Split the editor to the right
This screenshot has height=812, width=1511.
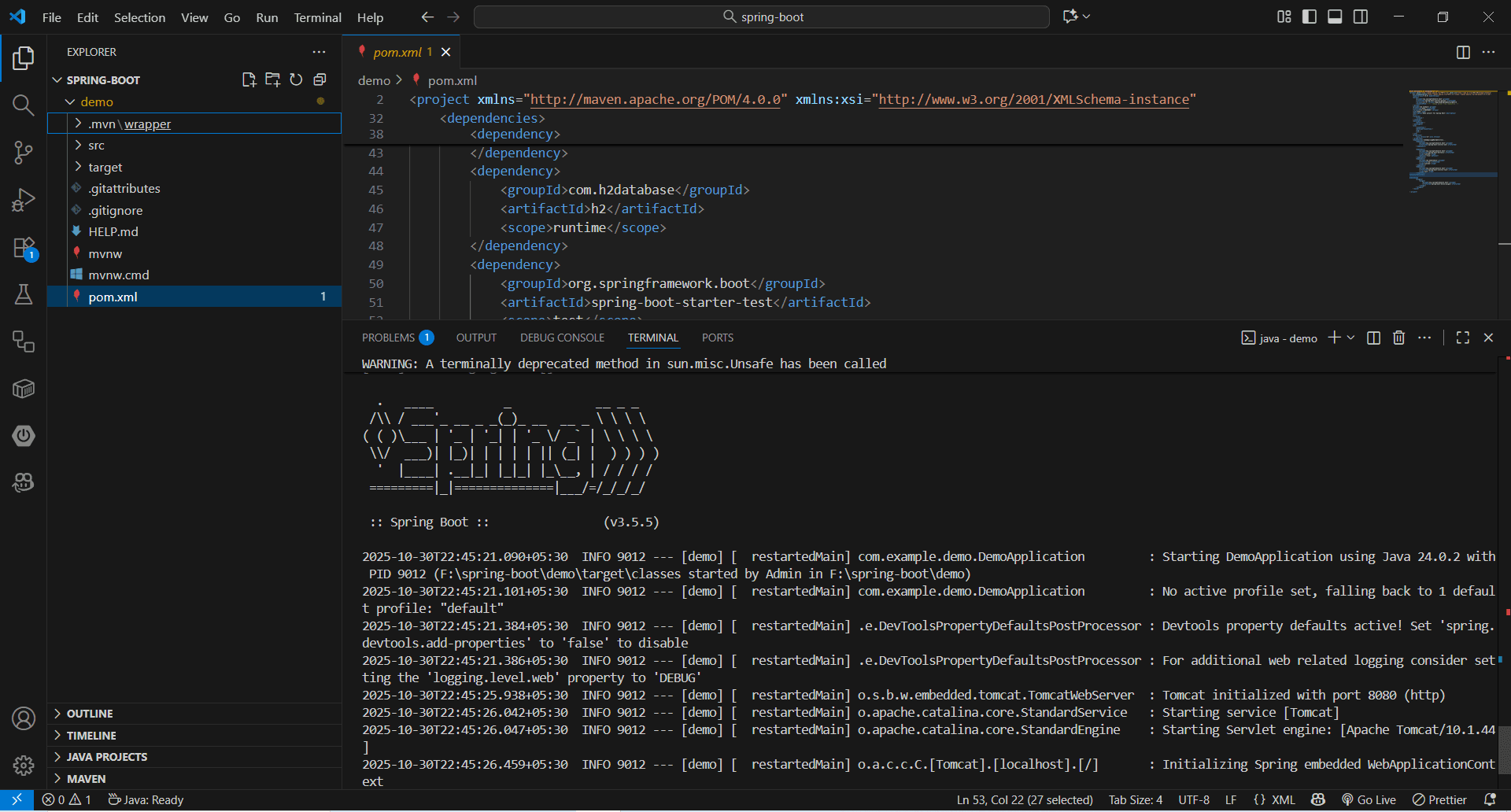point(1463,52)
